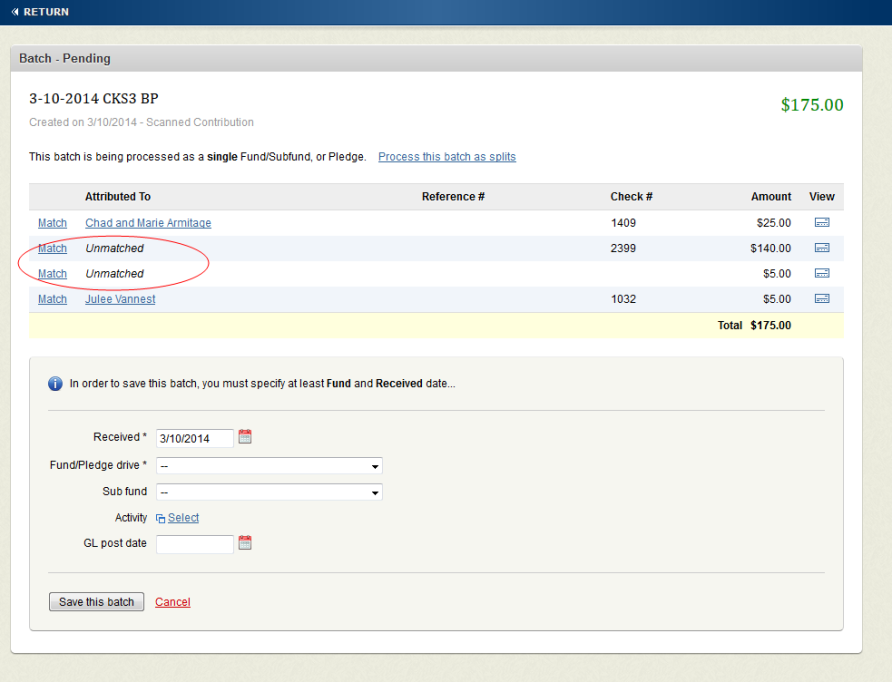Click the $140.00 amount
892x682 pixels.
click(771, 248)
